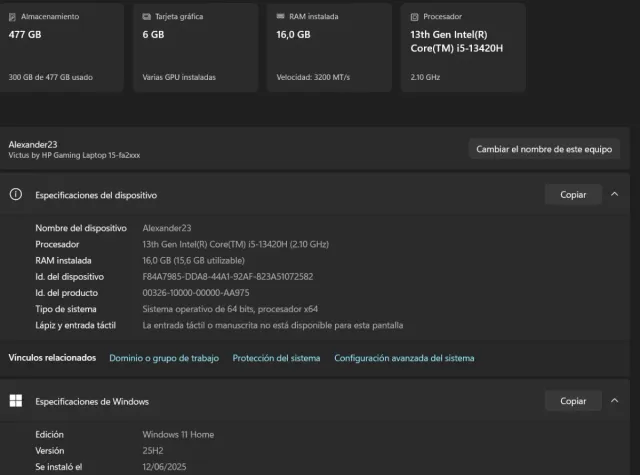Screen dimensions: 640x475
Task: Select the Windows 11 Home edition value
Action: [178, 435]
